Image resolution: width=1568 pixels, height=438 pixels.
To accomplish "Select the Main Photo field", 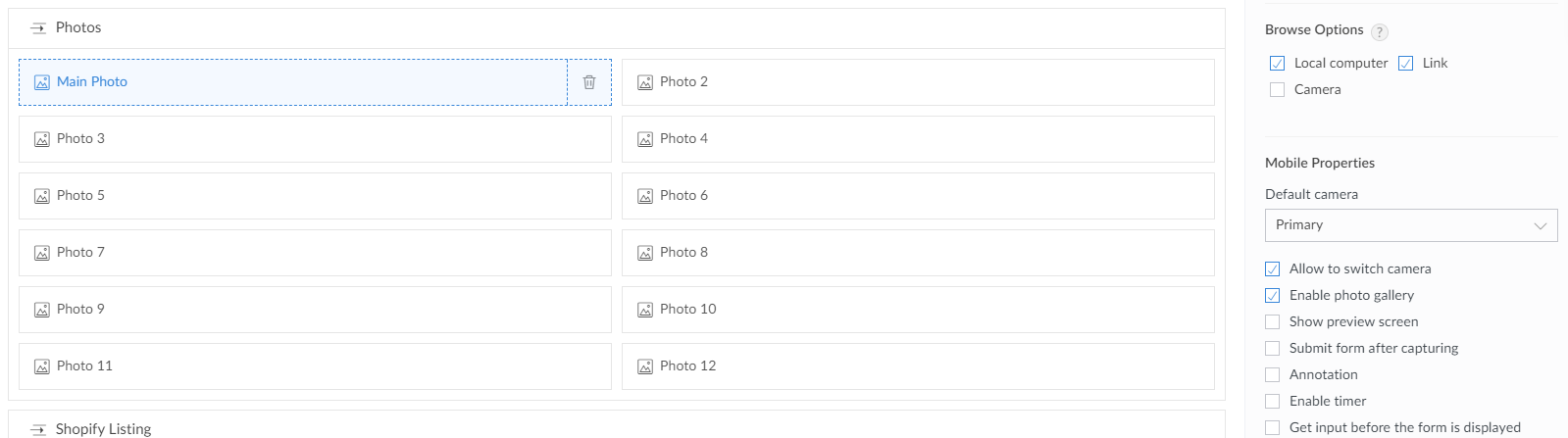I will (292, 82).
